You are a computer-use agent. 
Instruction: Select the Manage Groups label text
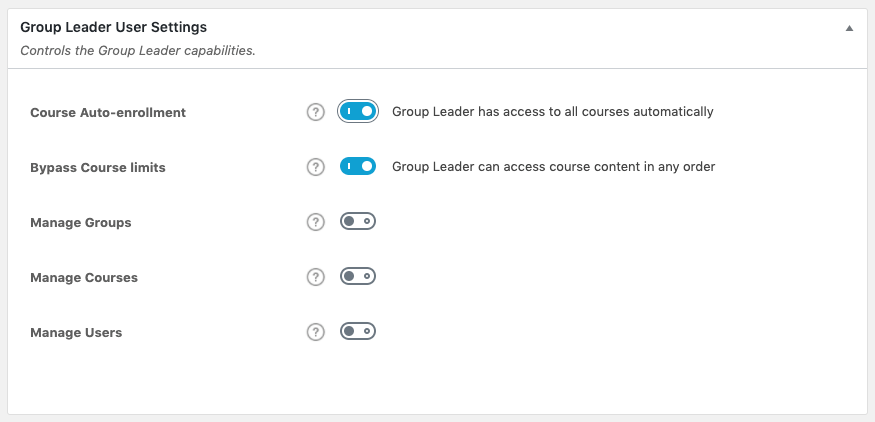tap(81, 222)
